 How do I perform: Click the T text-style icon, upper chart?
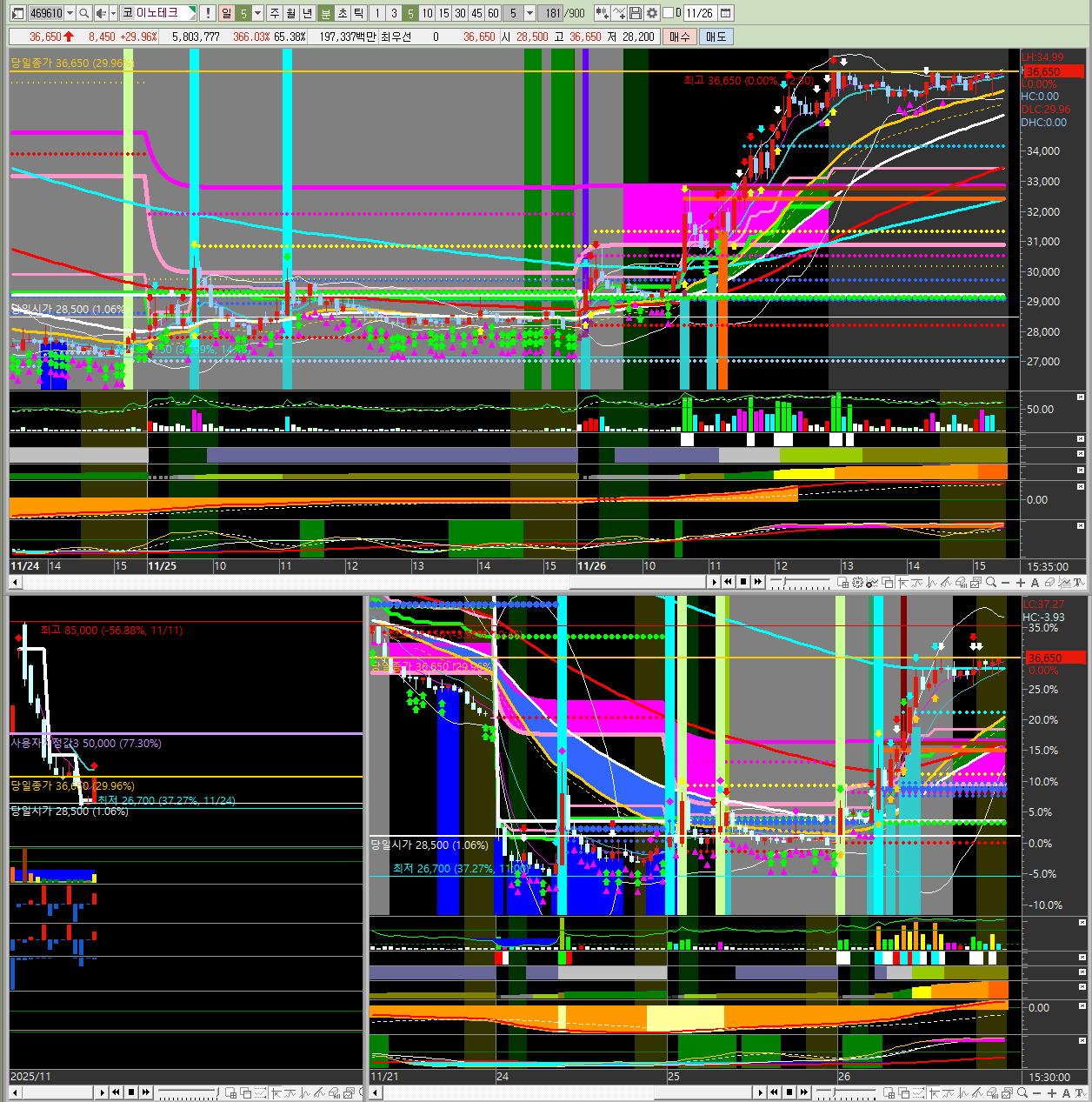[1079, 583]
